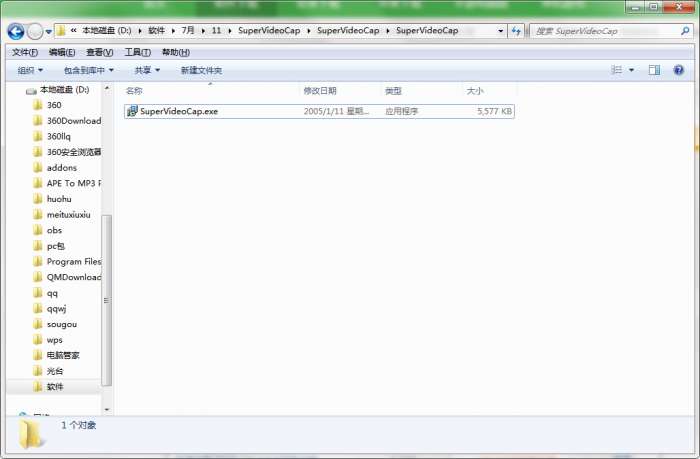This screenshot has width=700, height=459.
Task: Open the 编辑(E) menu
Action: pos(62,52)
